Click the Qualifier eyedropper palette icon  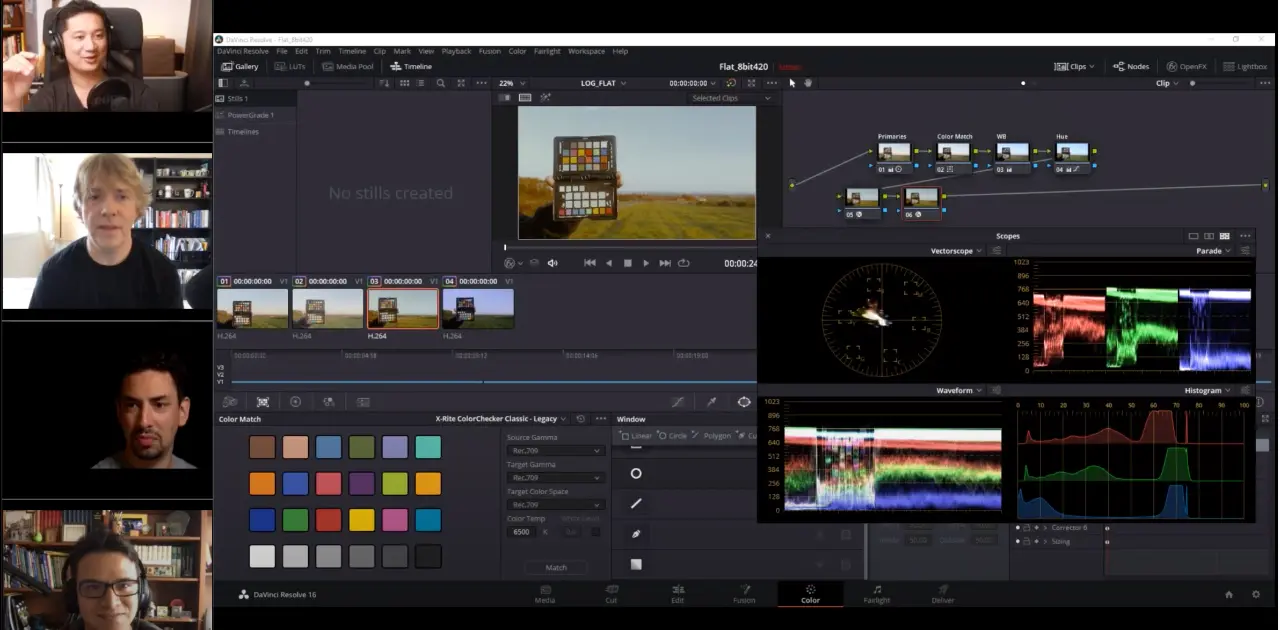711,402
